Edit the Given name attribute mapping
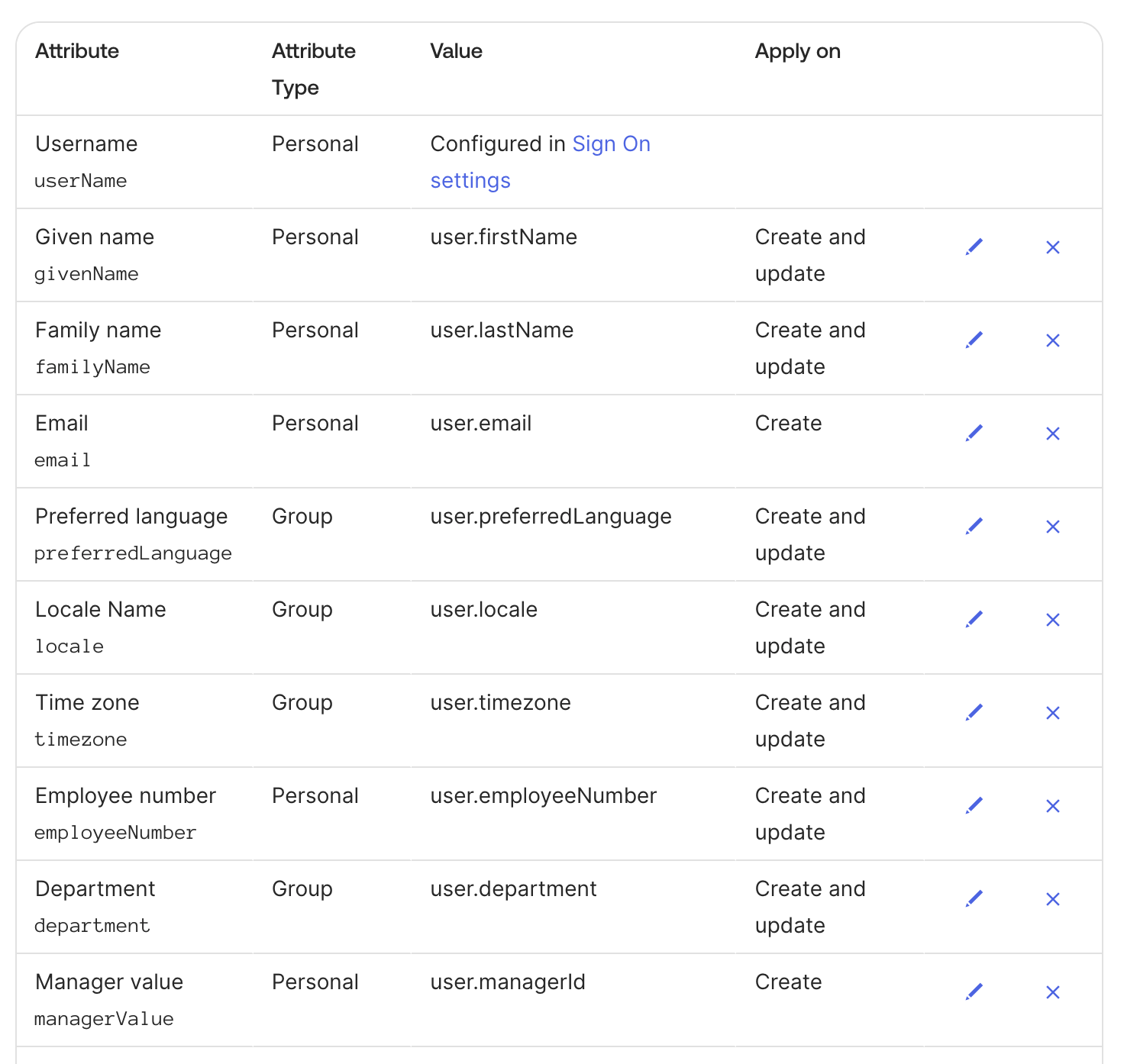Screen dimensions: 1124x1064 pyautogui.click(x=974, y=246)
